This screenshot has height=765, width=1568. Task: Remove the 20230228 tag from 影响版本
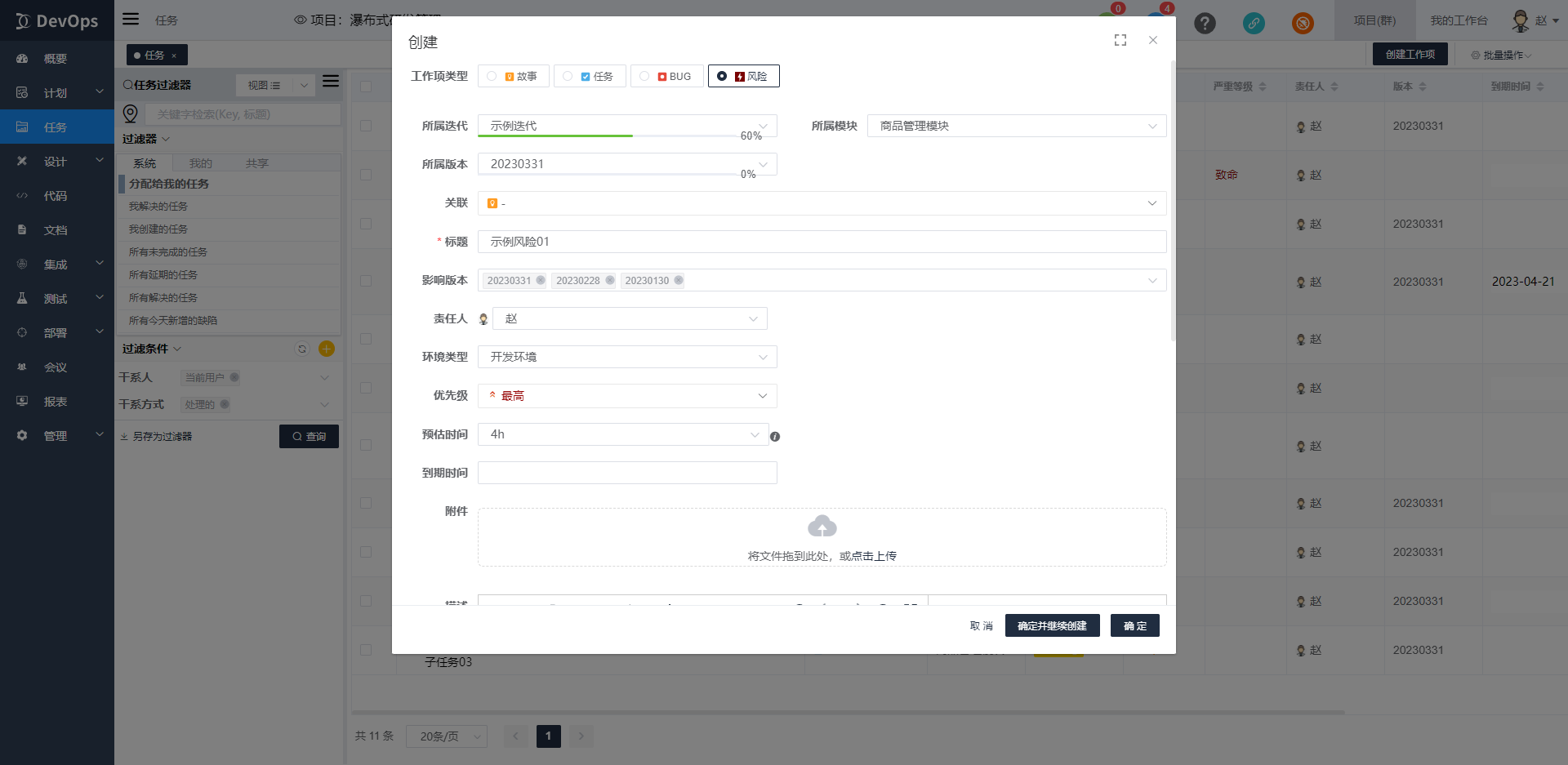[x=609, y=280]
